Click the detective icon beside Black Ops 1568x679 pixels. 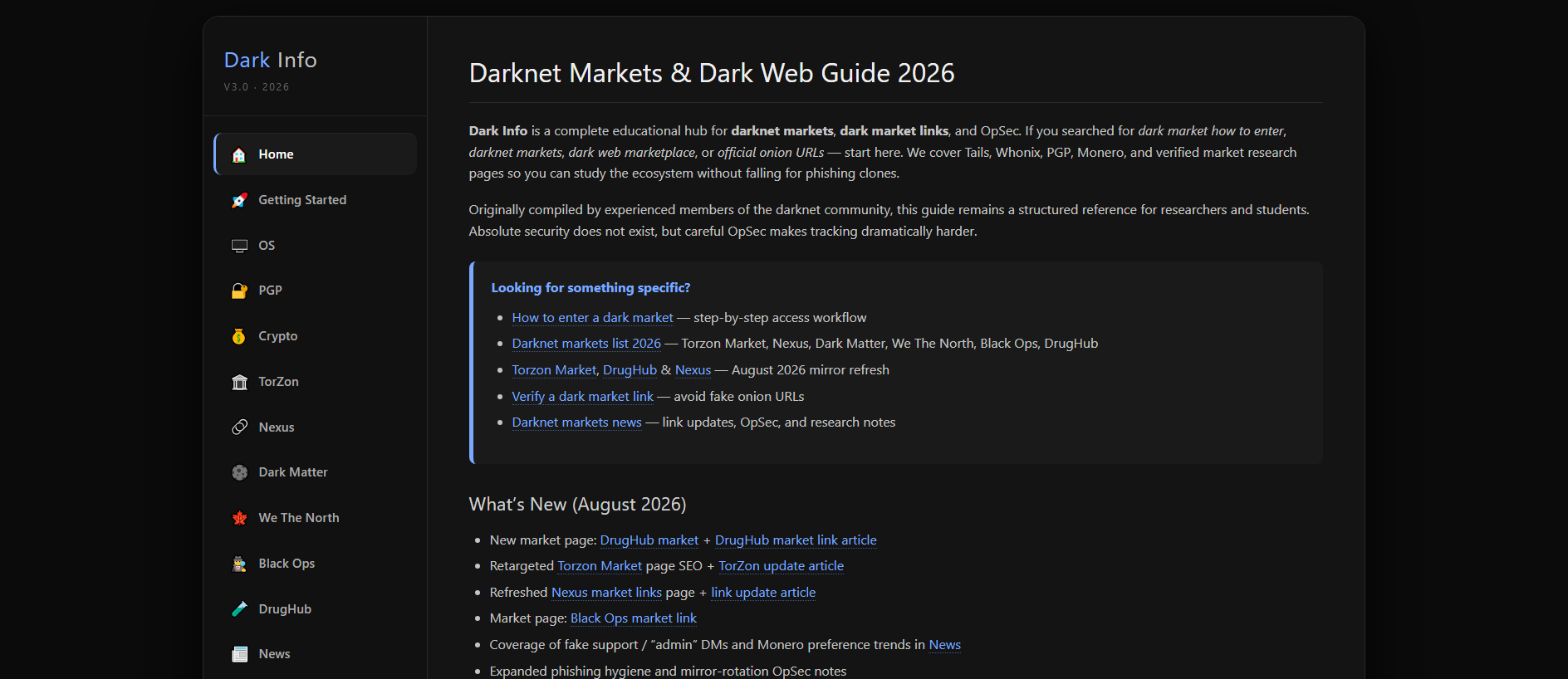(239, 564)
